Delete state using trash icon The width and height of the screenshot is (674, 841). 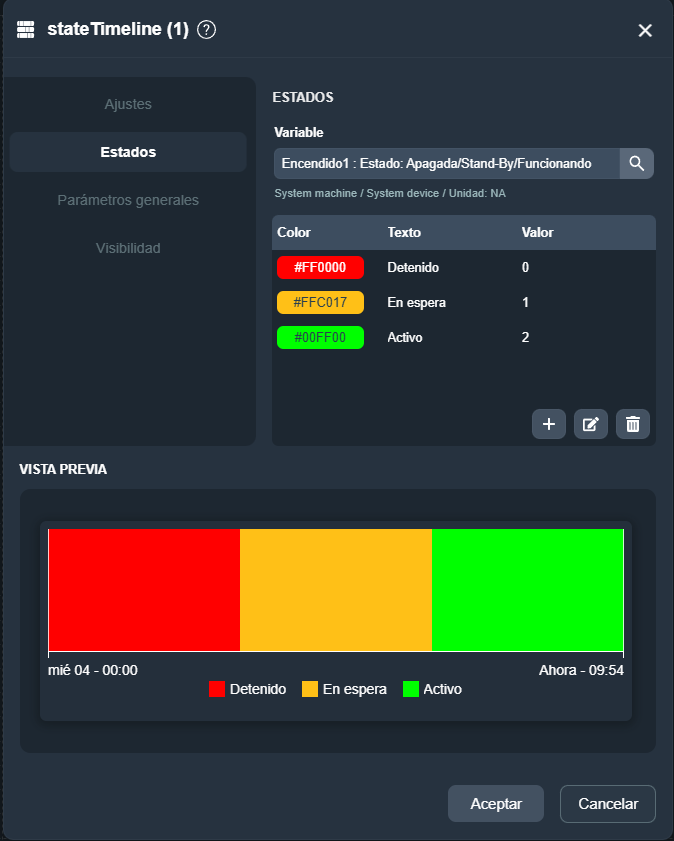(633, 424)
